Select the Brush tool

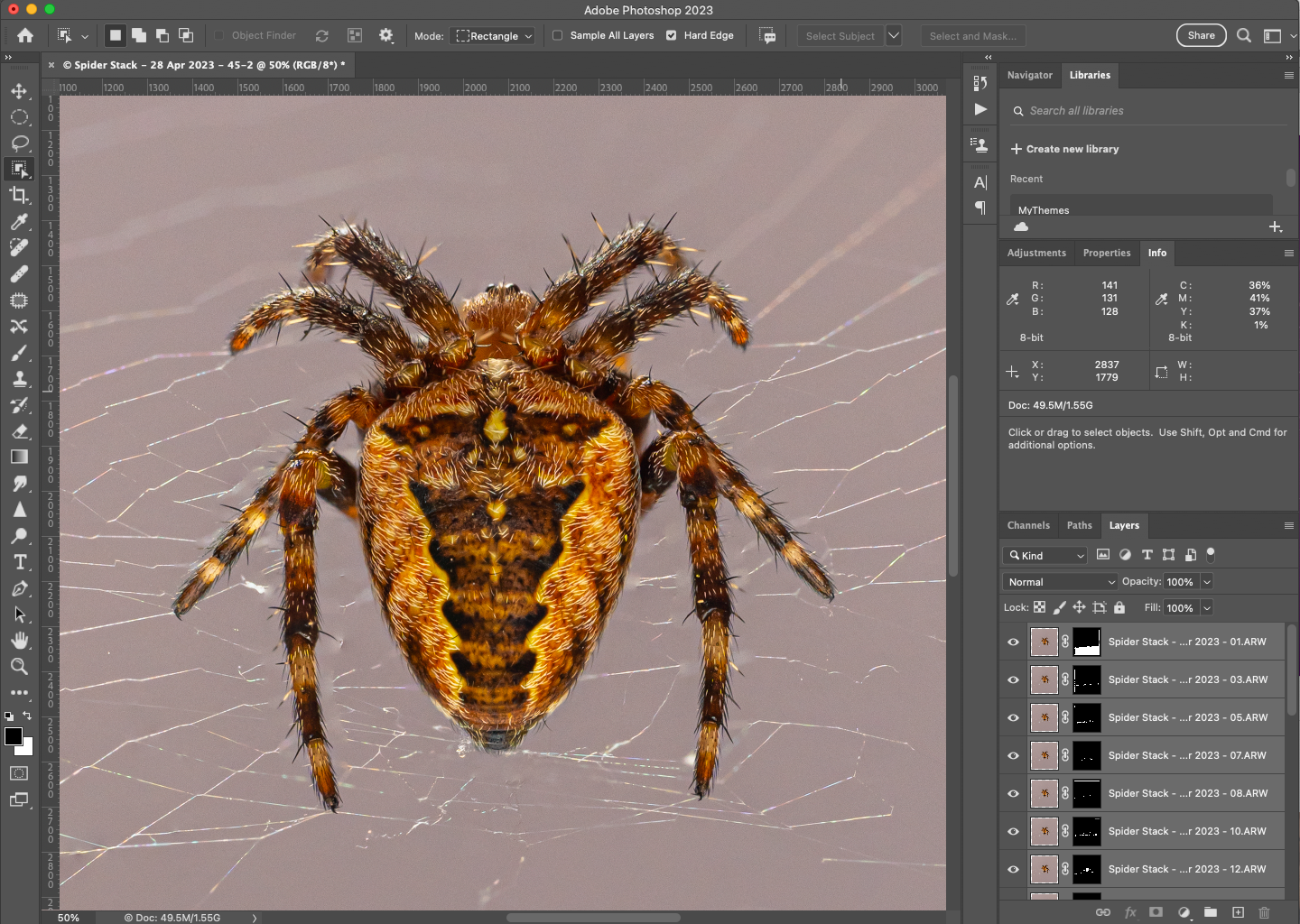19,353
